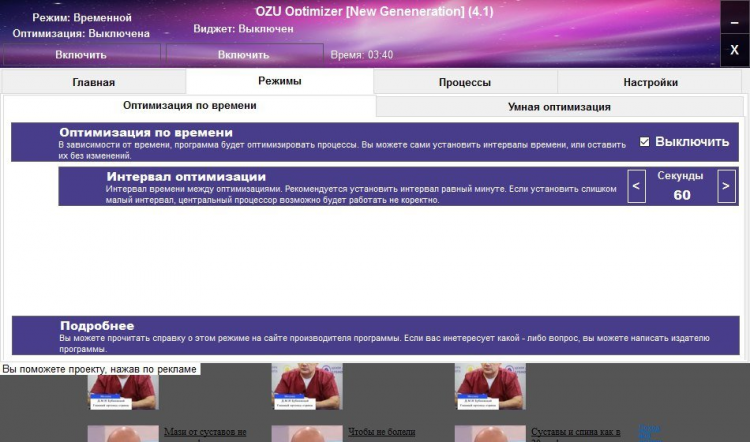Switch to Умная оптимизация sub-tab
750x442 pixels.
[559, 107]
